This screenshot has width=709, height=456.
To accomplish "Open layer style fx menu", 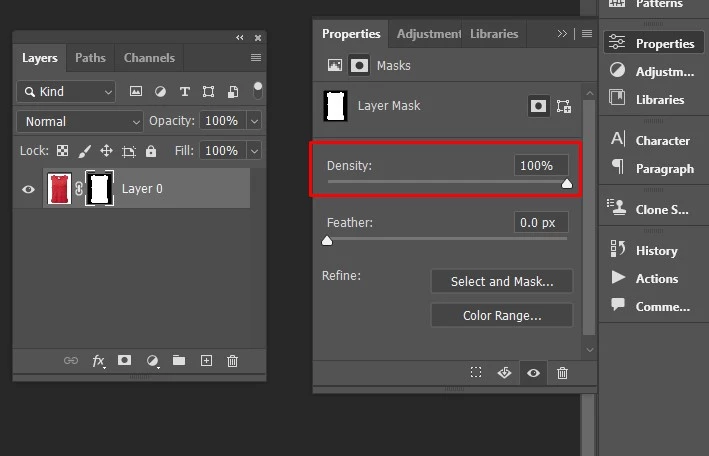I will (x=99, y=361).
